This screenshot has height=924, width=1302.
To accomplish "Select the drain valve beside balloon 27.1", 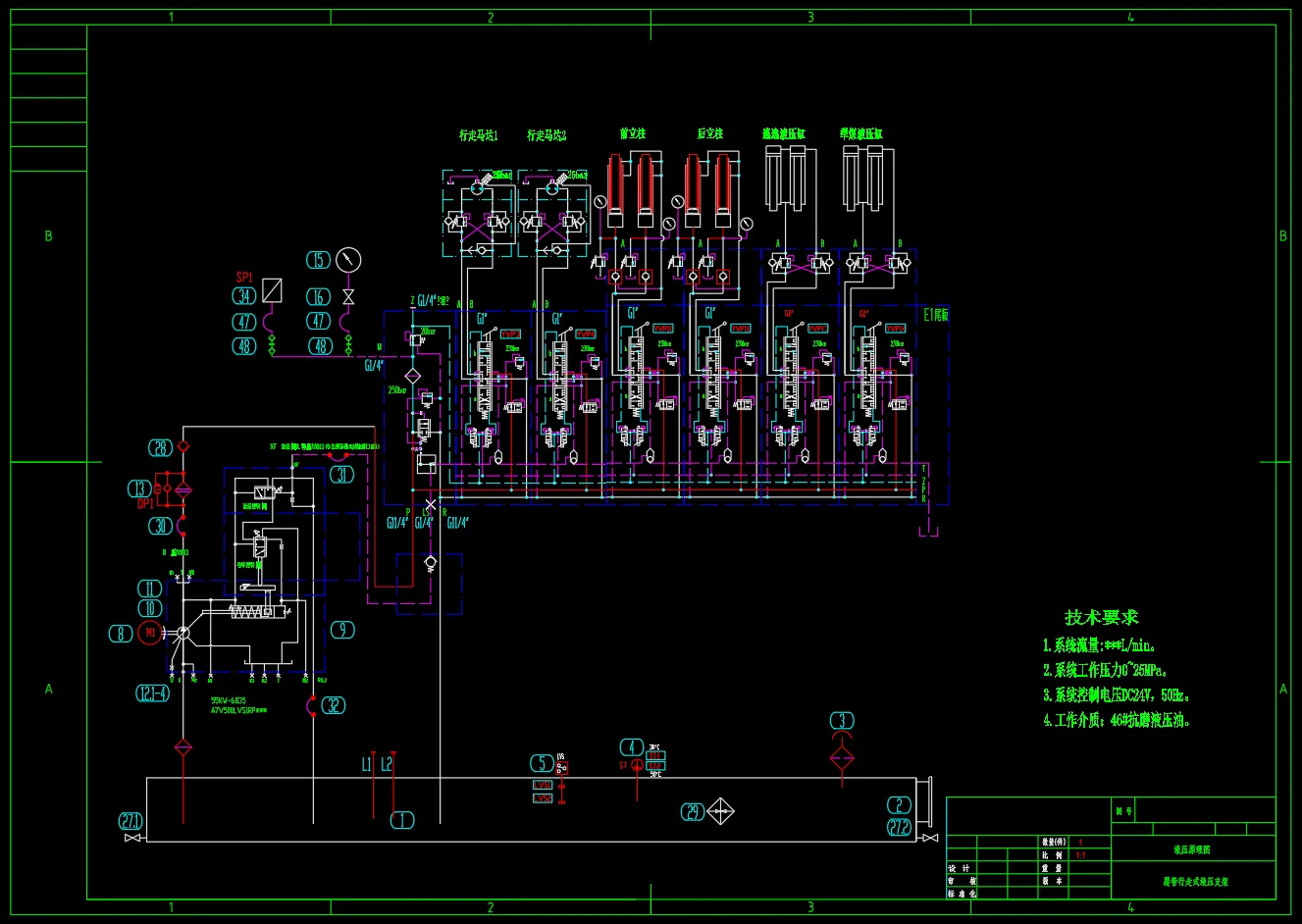I will [x=131, y=838].
